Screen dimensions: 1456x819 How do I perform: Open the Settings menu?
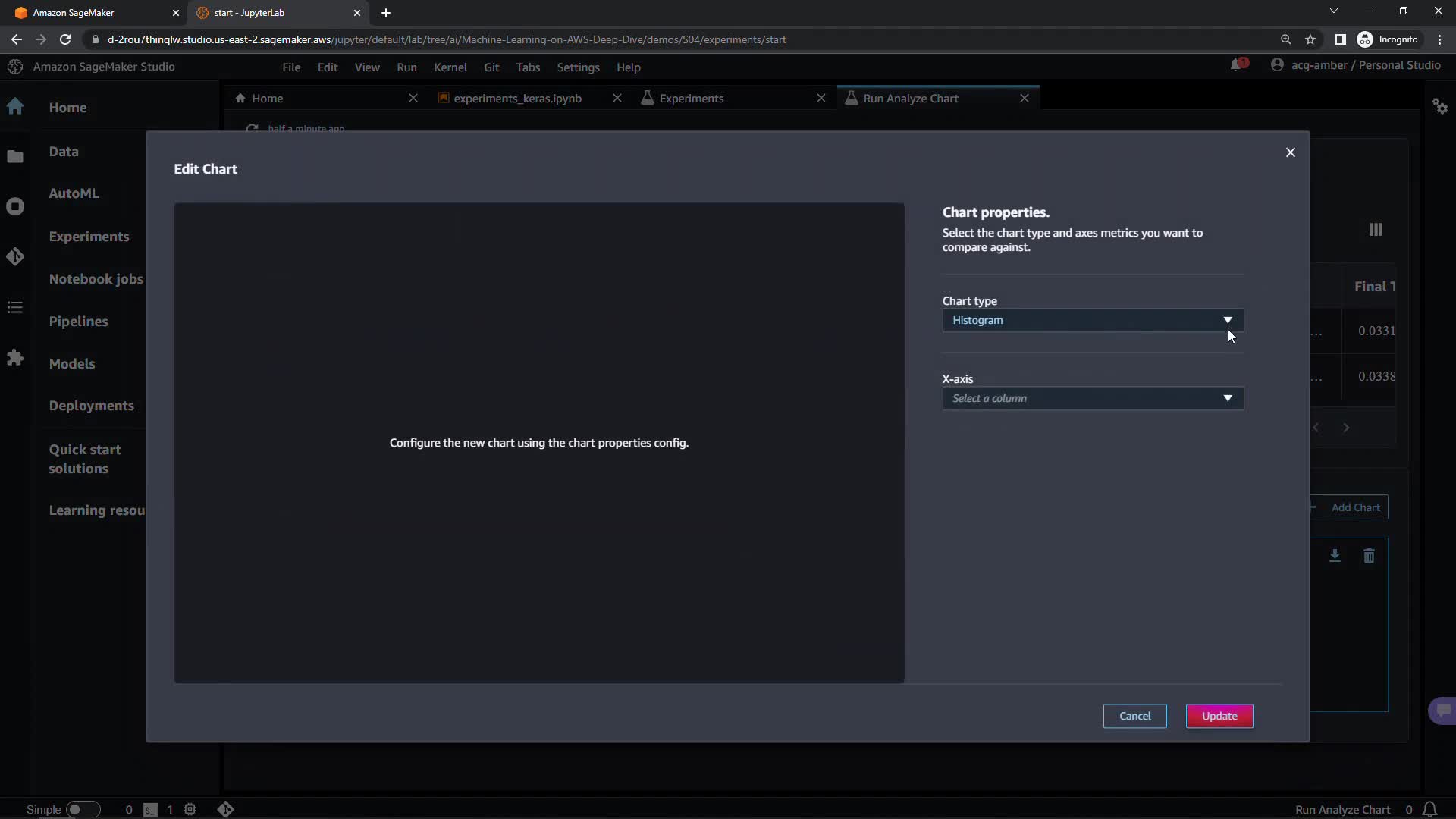coord(577,67)
